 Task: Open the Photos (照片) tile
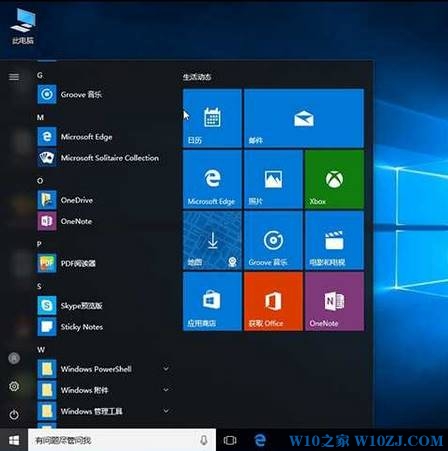[273, 179]
